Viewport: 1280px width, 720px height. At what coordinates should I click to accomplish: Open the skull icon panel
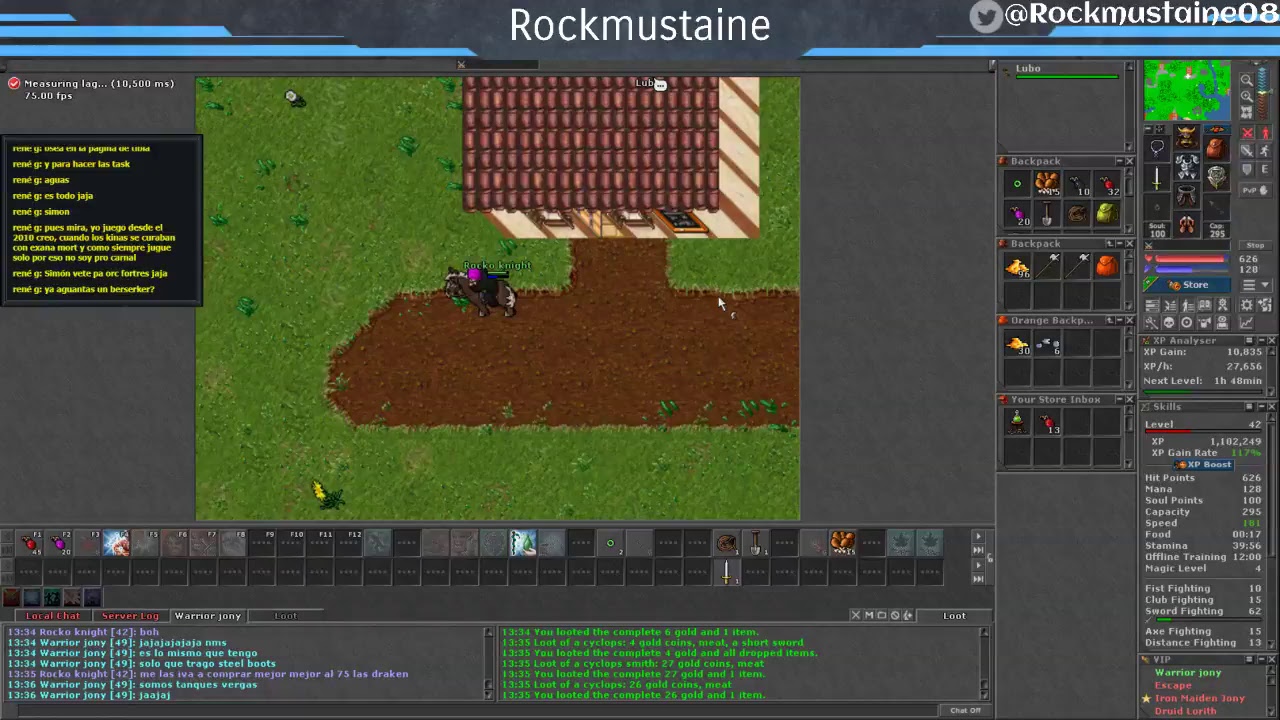click(x=1169, y=323)
